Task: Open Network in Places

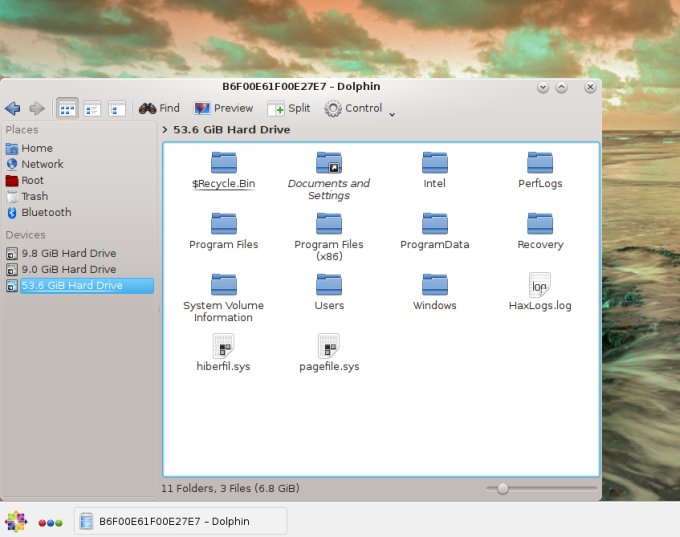Action: (x=35, y=164)
